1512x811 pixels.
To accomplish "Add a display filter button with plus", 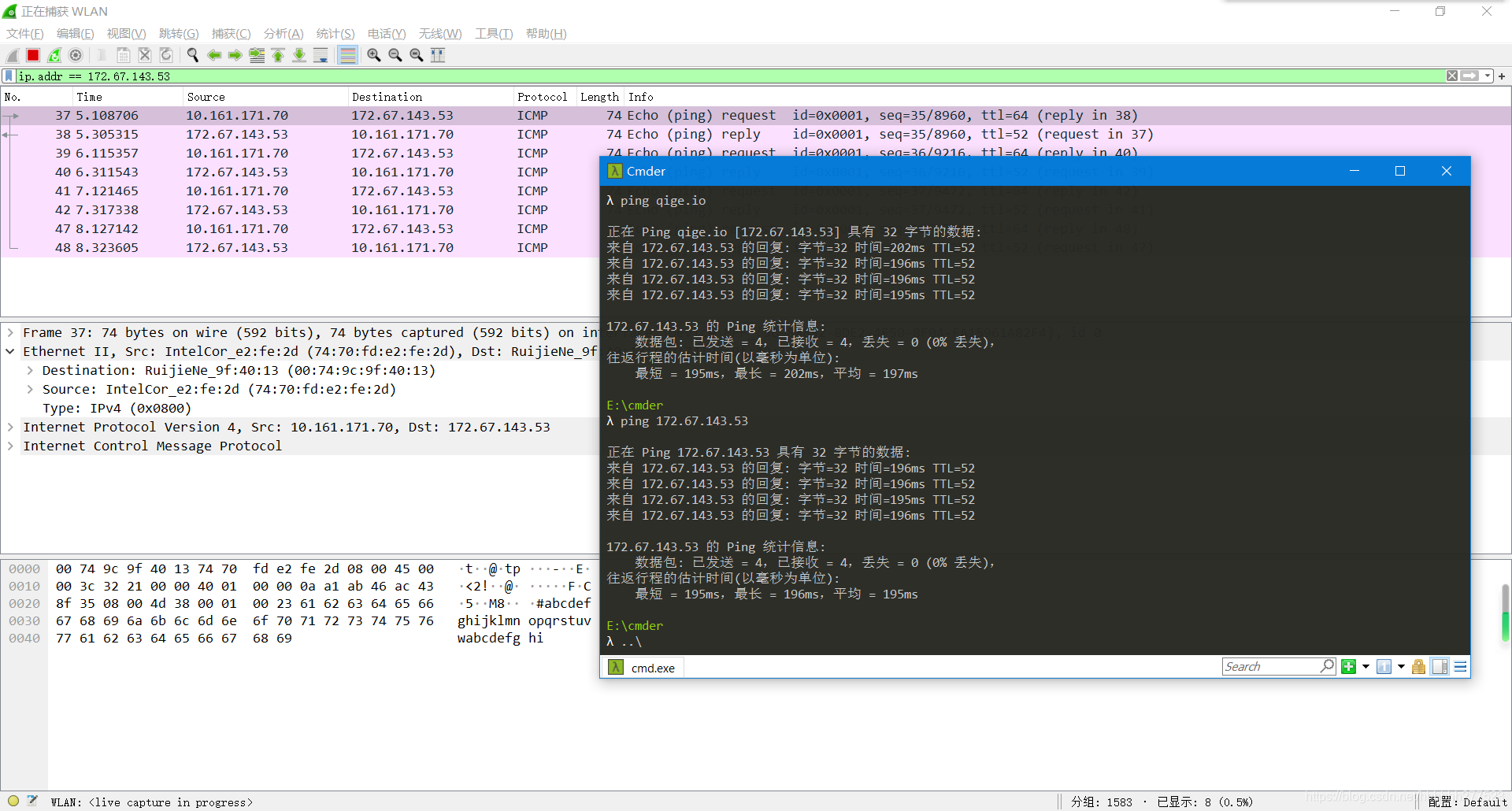I will [x=1502, y=76].
